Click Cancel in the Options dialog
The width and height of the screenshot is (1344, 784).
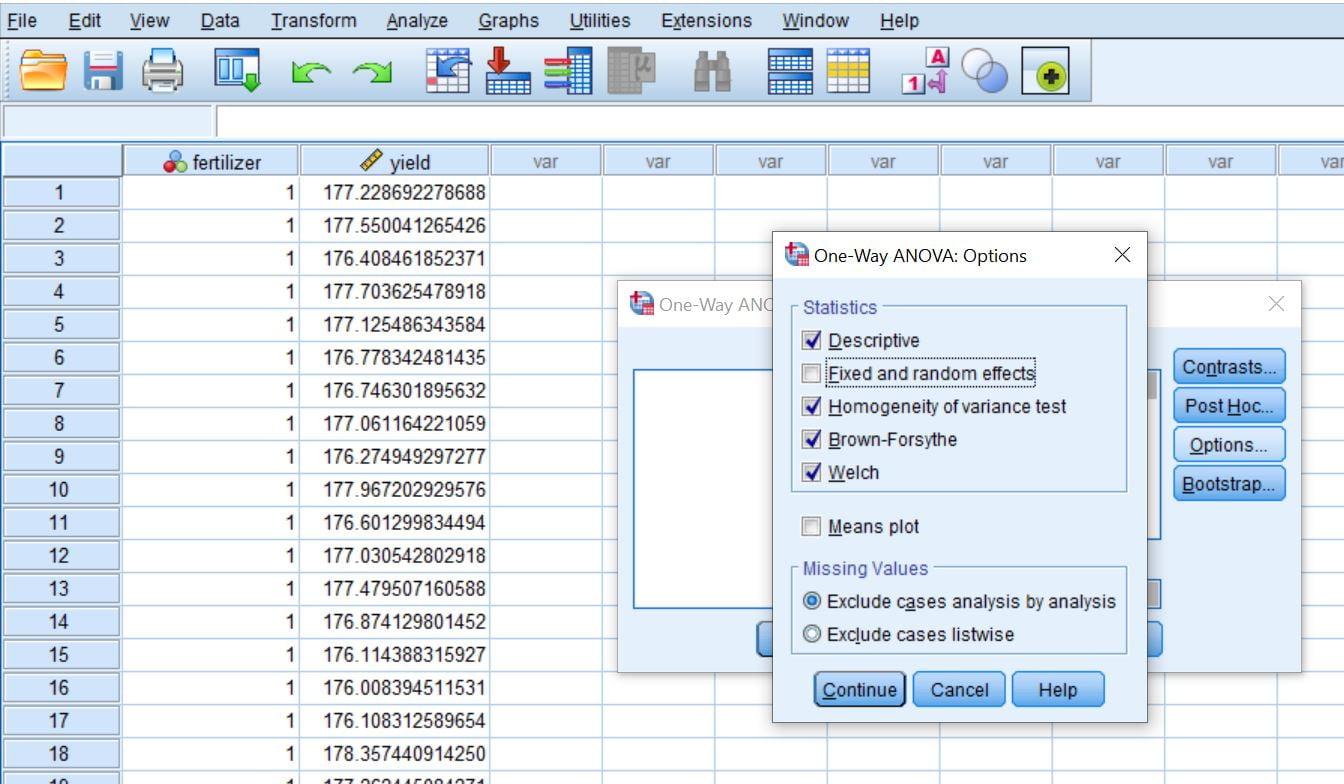959,690
